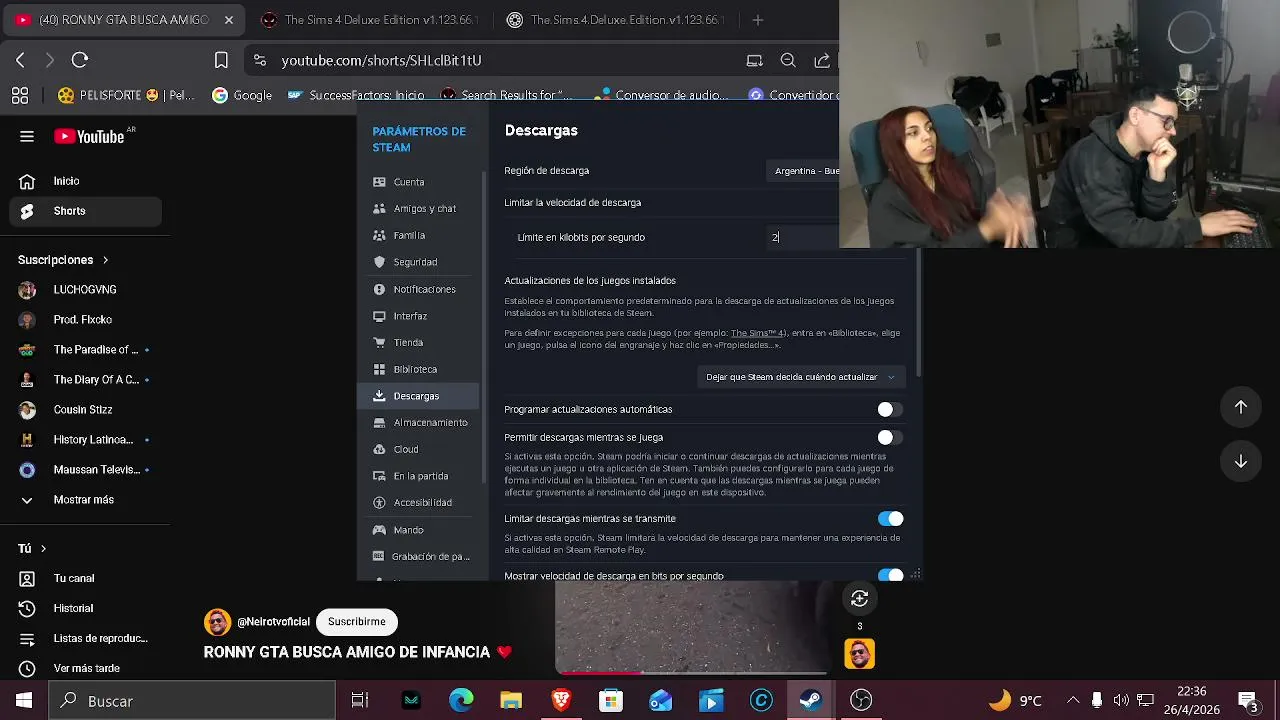Click the taskbar Buscar search box
Viewport: 1280px width, 720px height.
(192, 701)
